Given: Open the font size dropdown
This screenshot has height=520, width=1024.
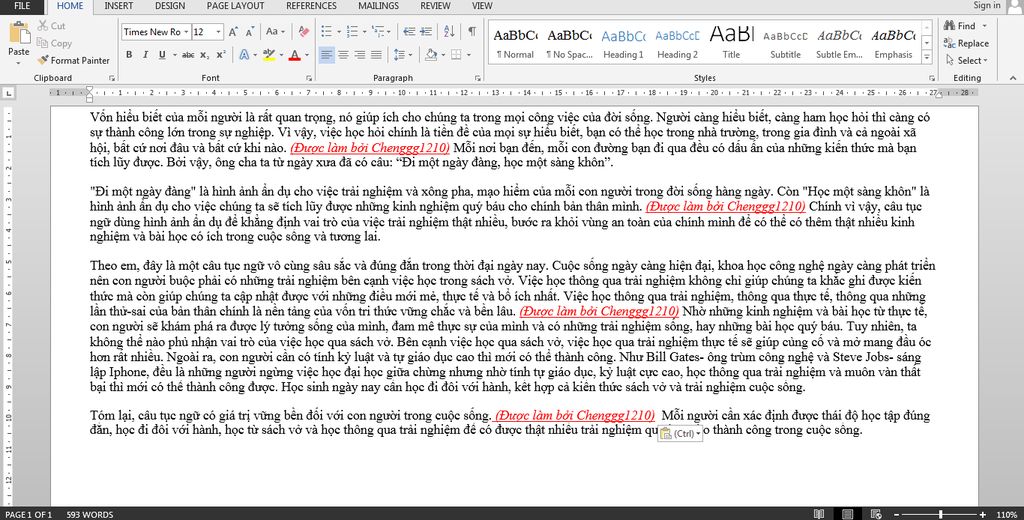Looking at the screenshot, I should click(x=218, y=31).
